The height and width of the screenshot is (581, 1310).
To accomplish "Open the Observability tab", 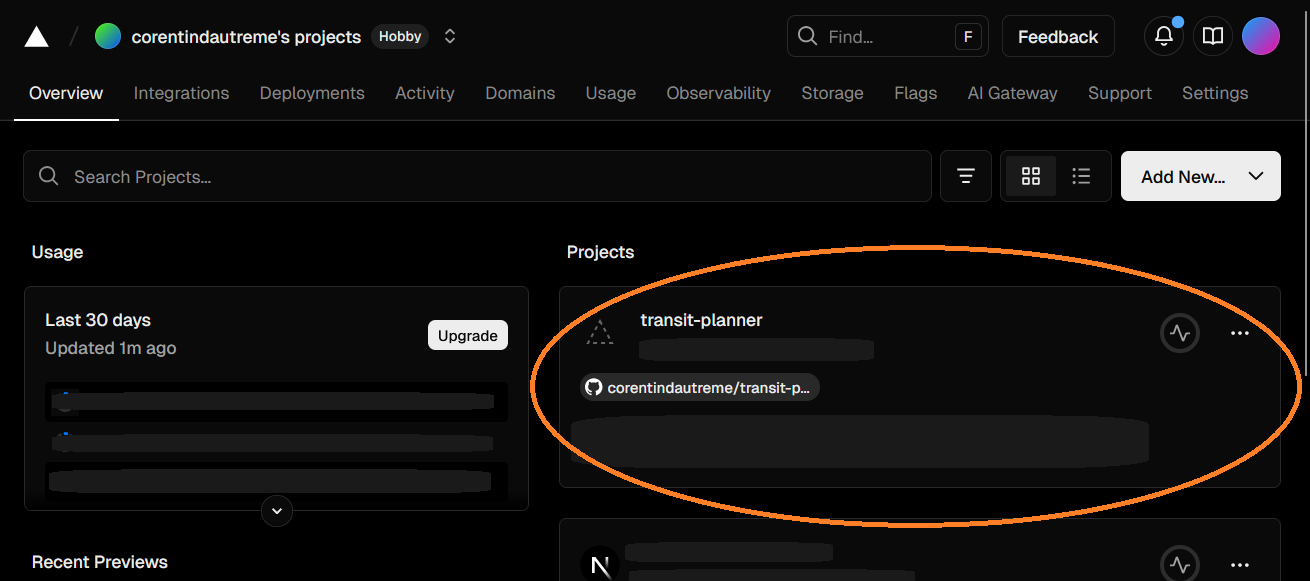I will pos(719,93).
